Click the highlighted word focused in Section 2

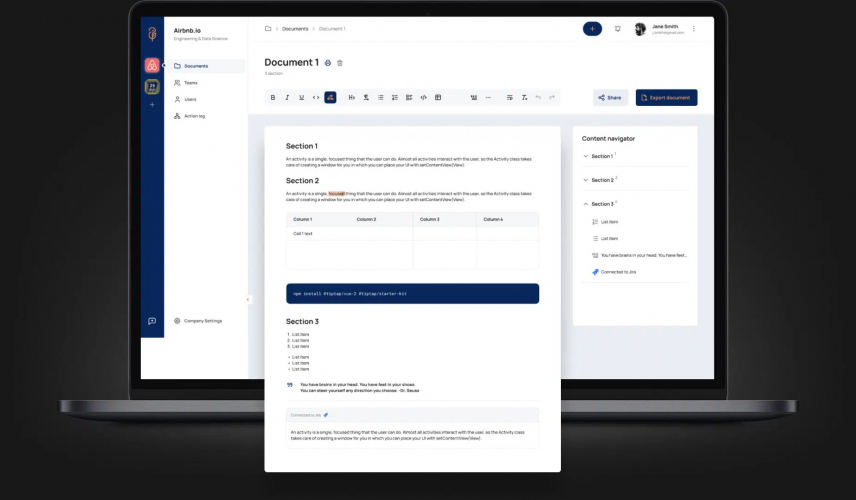pos(336,194)
